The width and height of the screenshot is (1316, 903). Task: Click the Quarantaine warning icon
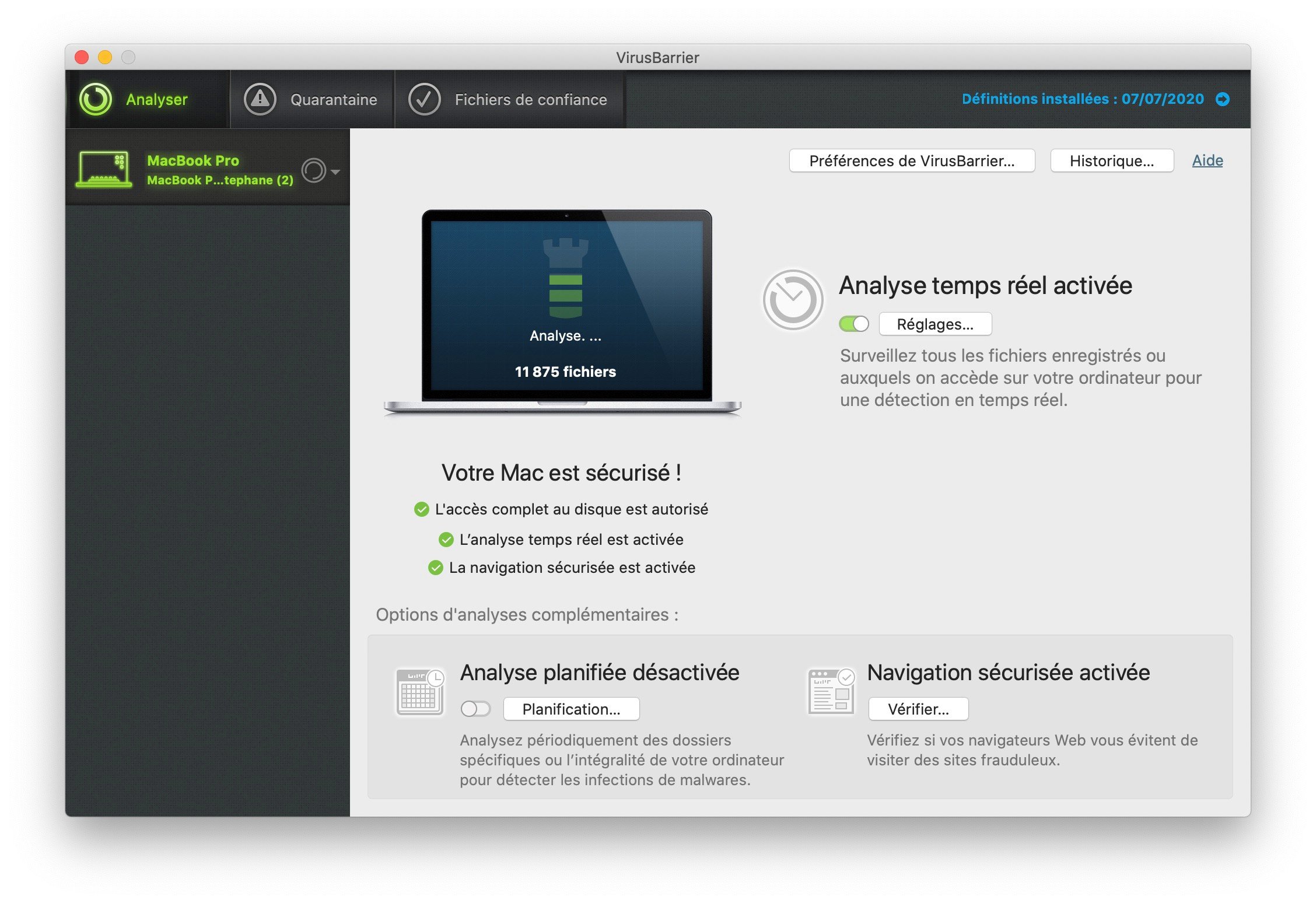pos(260,99)
